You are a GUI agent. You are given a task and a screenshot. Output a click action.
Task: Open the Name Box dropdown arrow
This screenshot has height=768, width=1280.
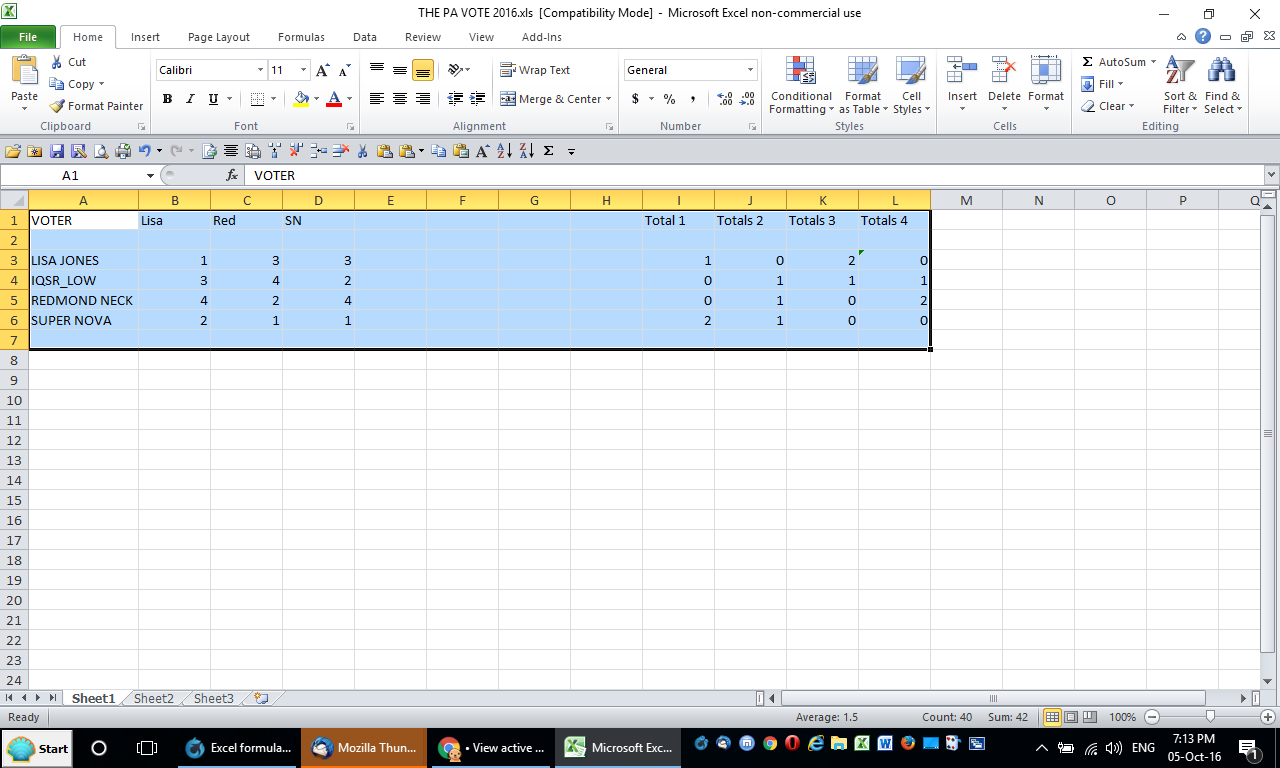click(150, 176)
